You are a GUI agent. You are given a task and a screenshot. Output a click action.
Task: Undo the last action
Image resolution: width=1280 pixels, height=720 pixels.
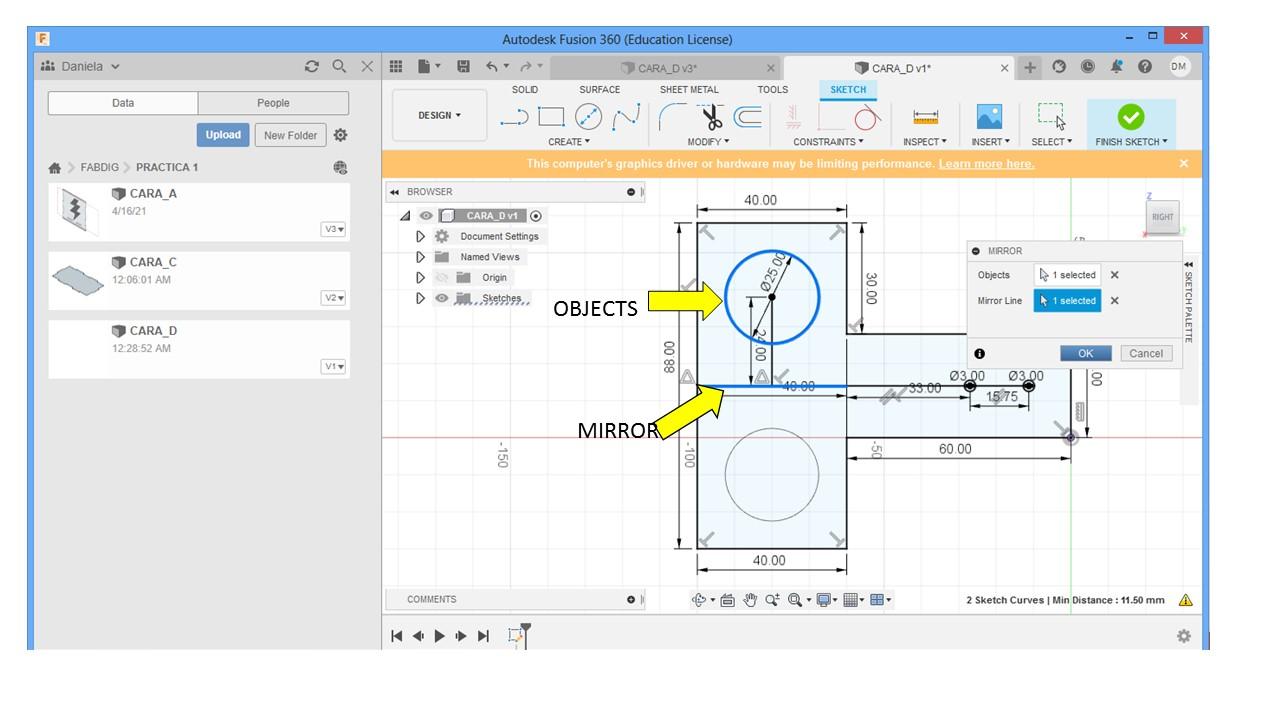point(492,67)
